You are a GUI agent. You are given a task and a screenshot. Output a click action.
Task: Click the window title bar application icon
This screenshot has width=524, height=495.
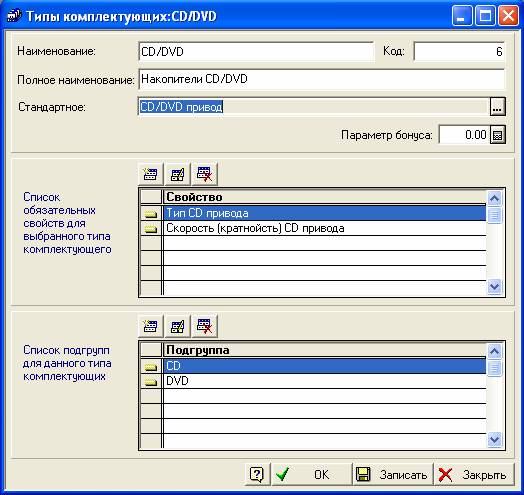click(x=14, y=16)
